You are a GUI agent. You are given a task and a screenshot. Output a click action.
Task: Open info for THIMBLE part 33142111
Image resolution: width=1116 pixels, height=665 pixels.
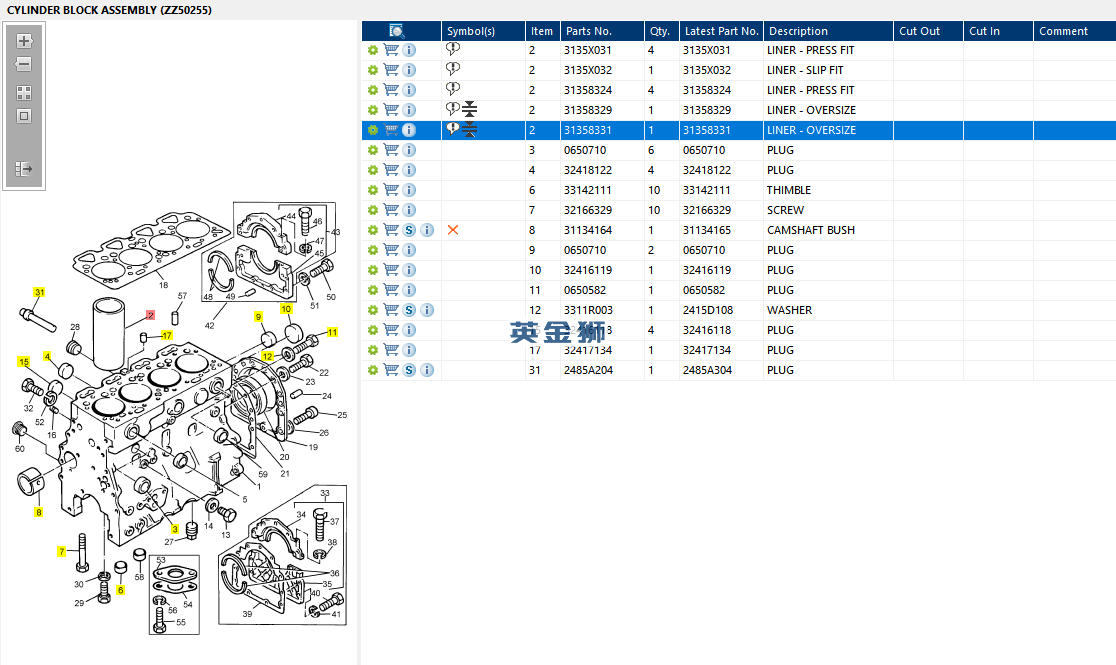[409, 190]
